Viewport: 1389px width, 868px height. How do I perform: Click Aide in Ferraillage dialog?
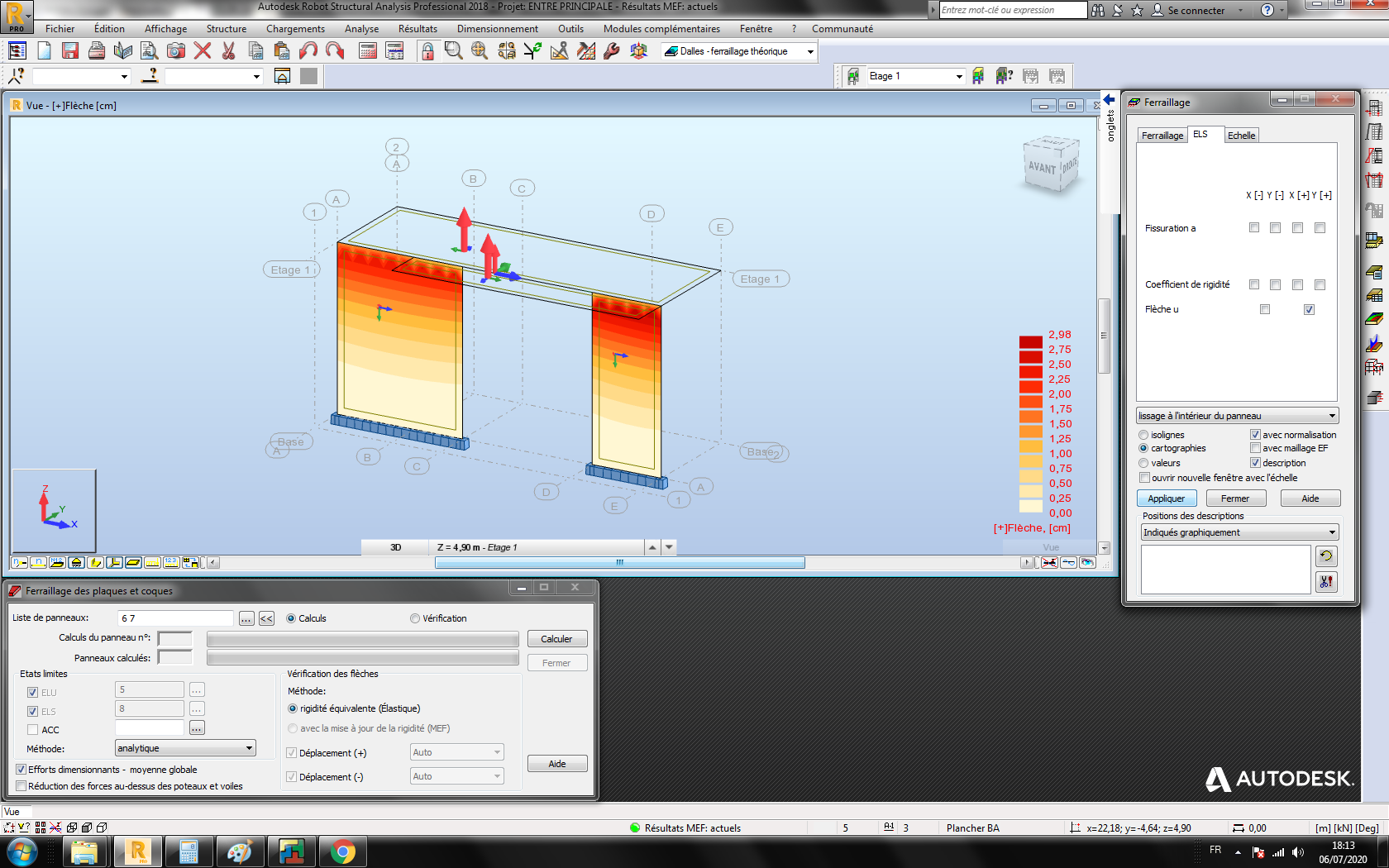[x=1310, y=498]
